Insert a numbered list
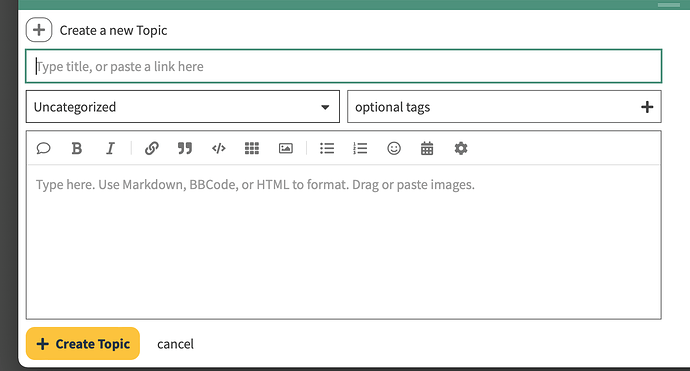Image resolution: width=690 pixels, height=371 pixels. [360, 148]
